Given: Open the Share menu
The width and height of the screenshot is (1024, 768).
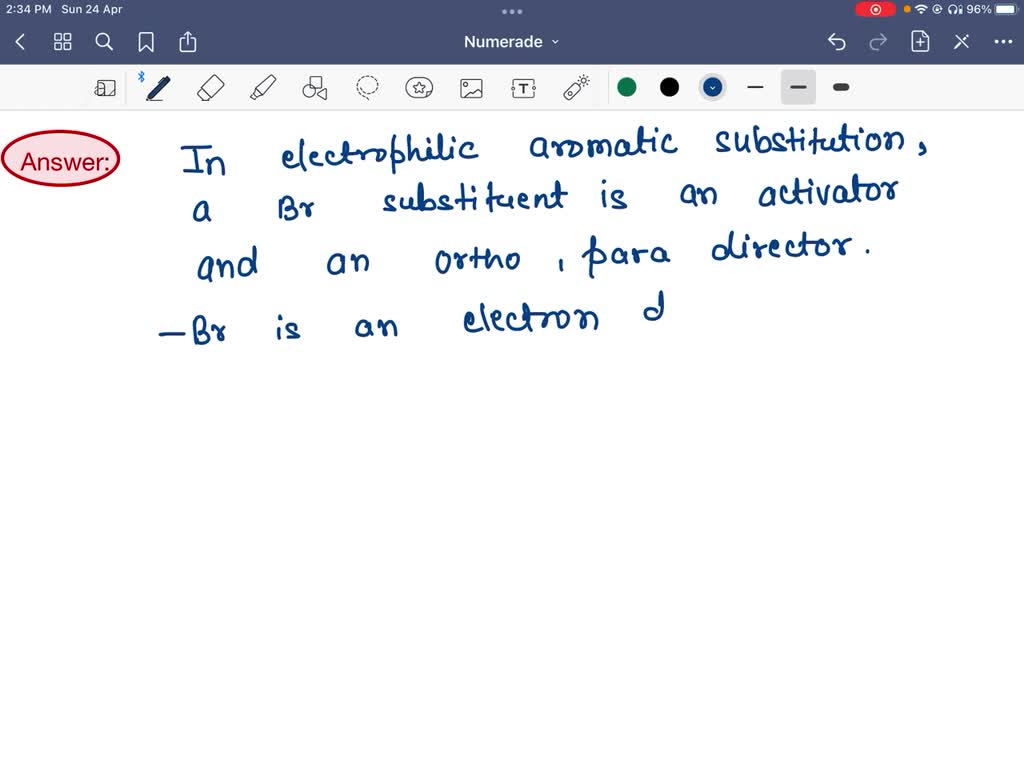Looking at the screenshot, I should click(188, 42).
